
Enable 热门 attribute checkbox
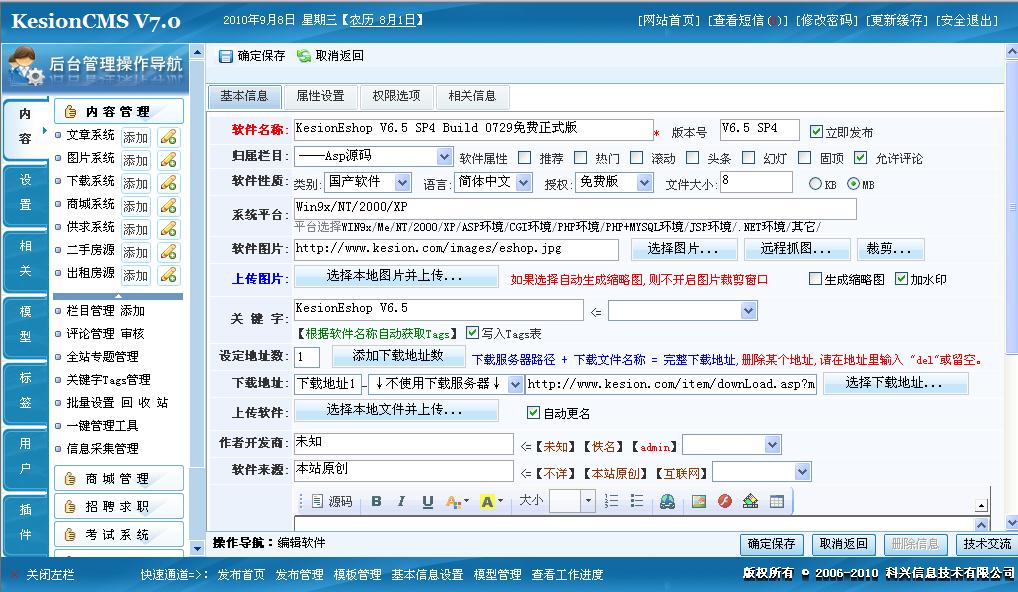580,158
